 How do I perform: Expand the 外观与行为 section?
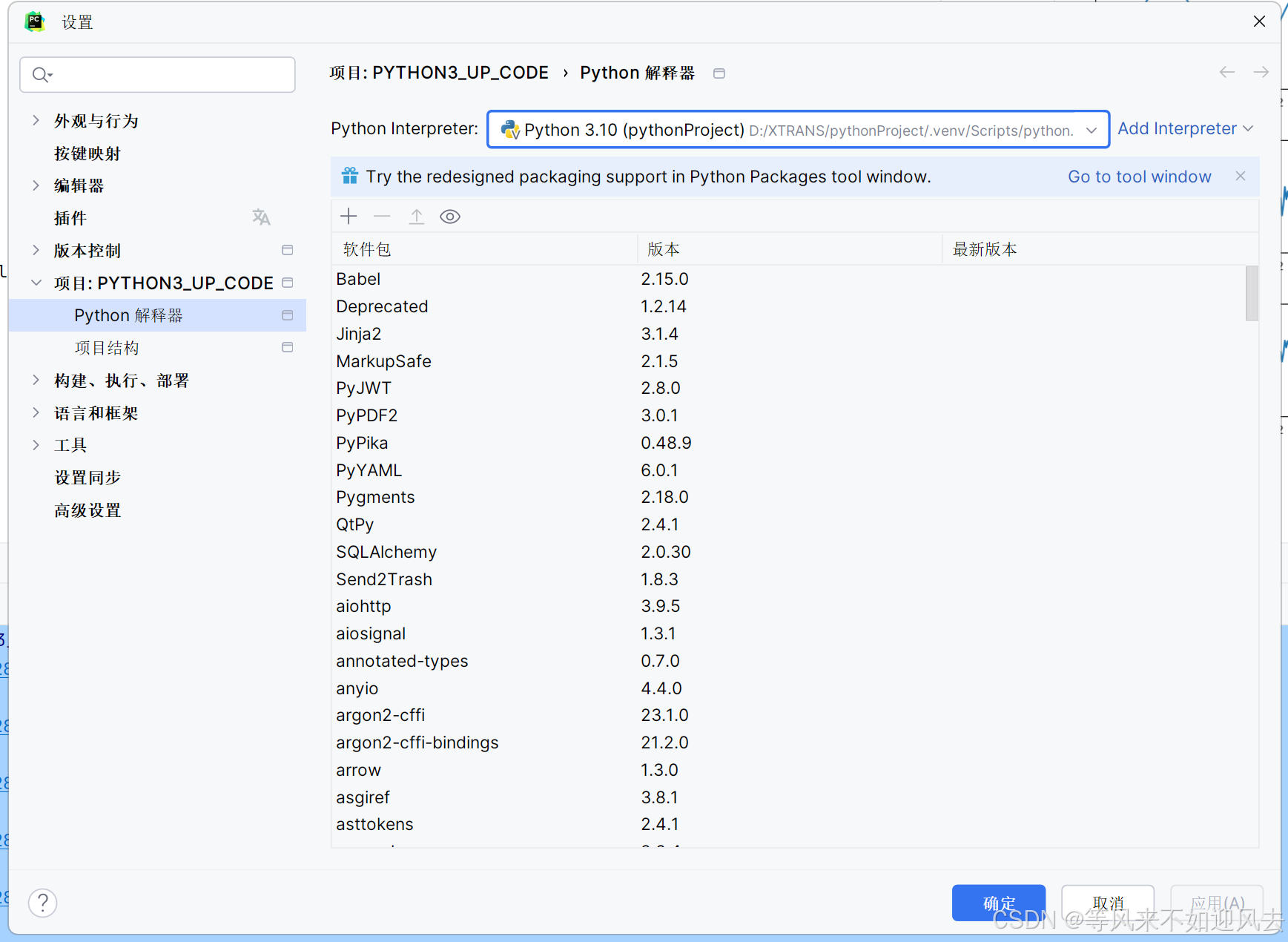(x=36, y=120)
